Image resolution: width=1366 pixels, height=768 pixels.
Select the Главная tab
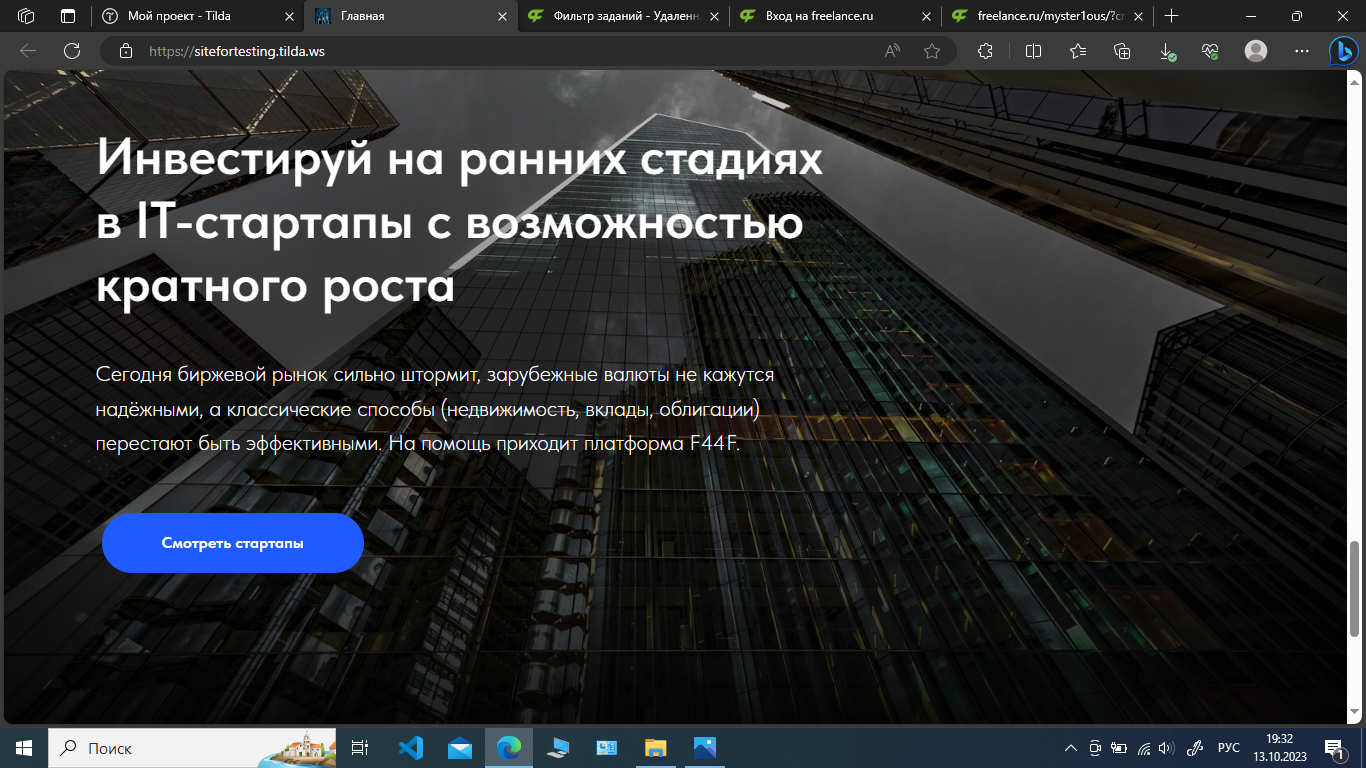click(x=411, y=16)
